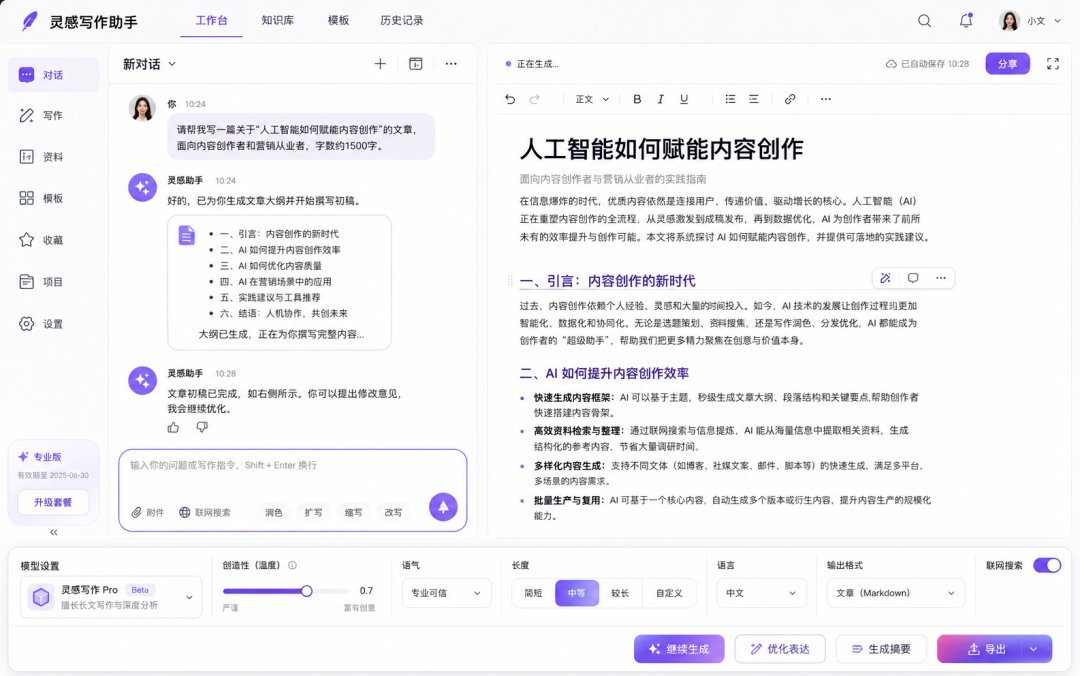Insert a hyperlink in the editor

(x=790, y=99)
